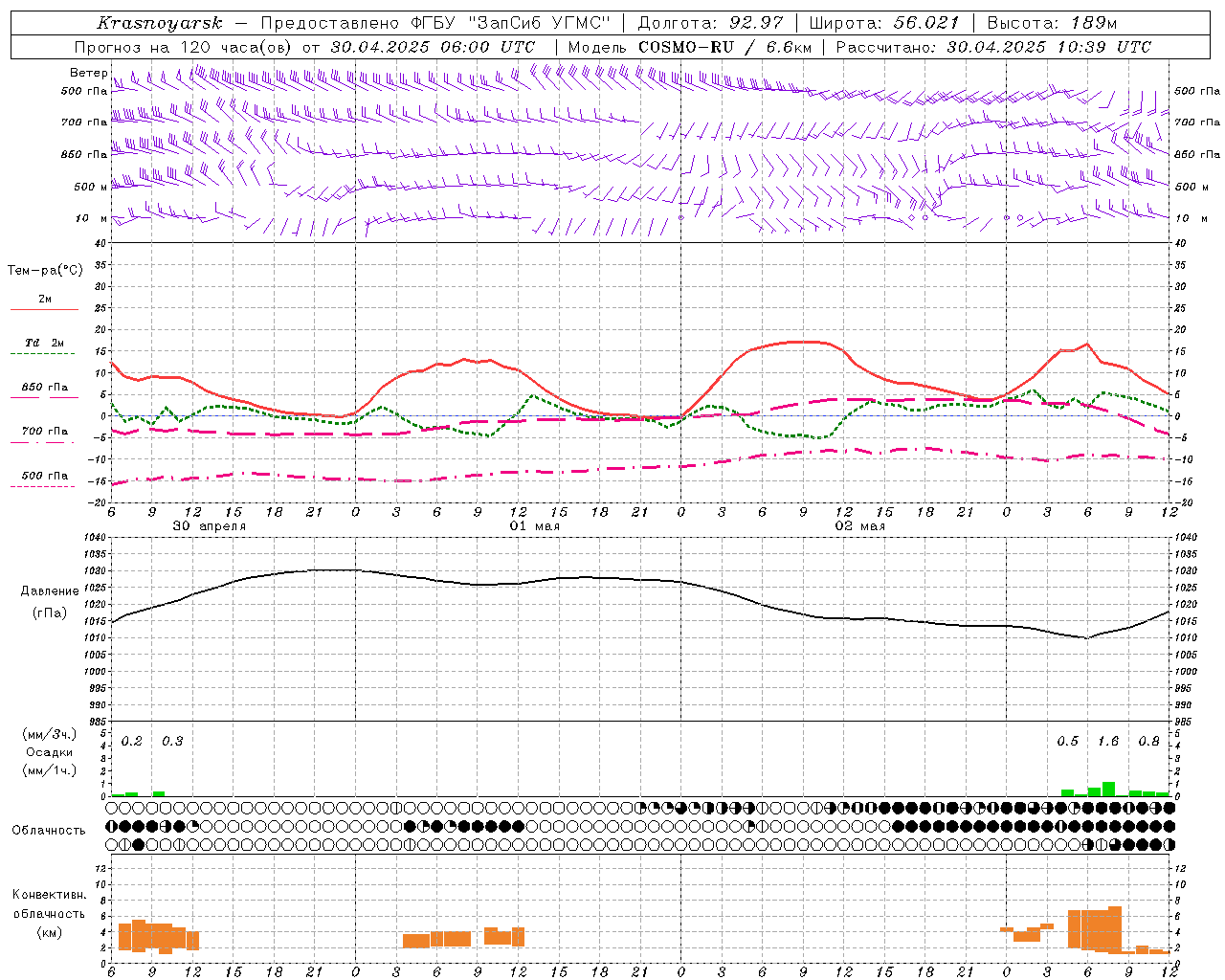This screenshot has width=1225, height=980.
Task: Click the "2м" temperature legend entry
Action: click(x=45, y=300)
